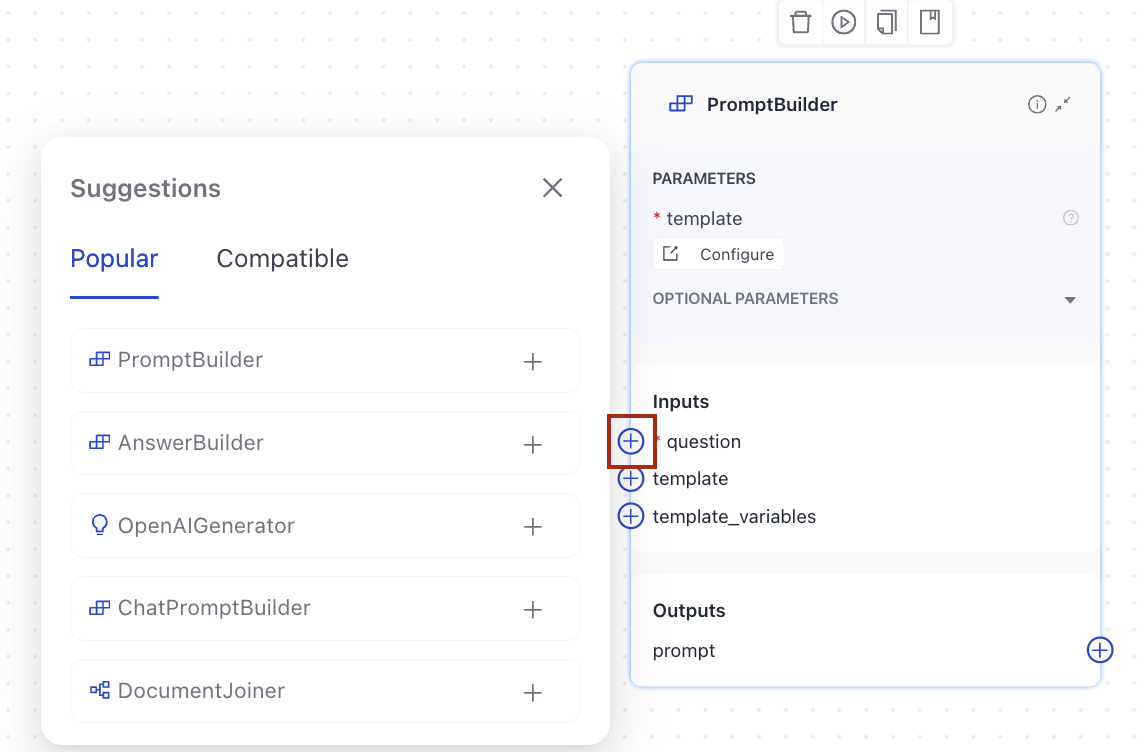Select the Popular suggestions tab
1148x752 pixels.
(x=114, y=258)
